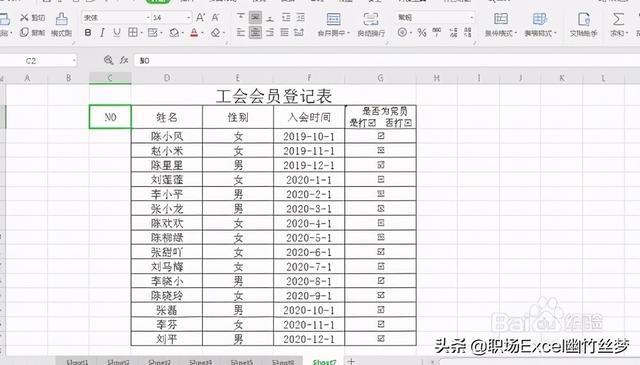
Task: Add a new sheet with plus button
Action: click(x=351, y=361)
